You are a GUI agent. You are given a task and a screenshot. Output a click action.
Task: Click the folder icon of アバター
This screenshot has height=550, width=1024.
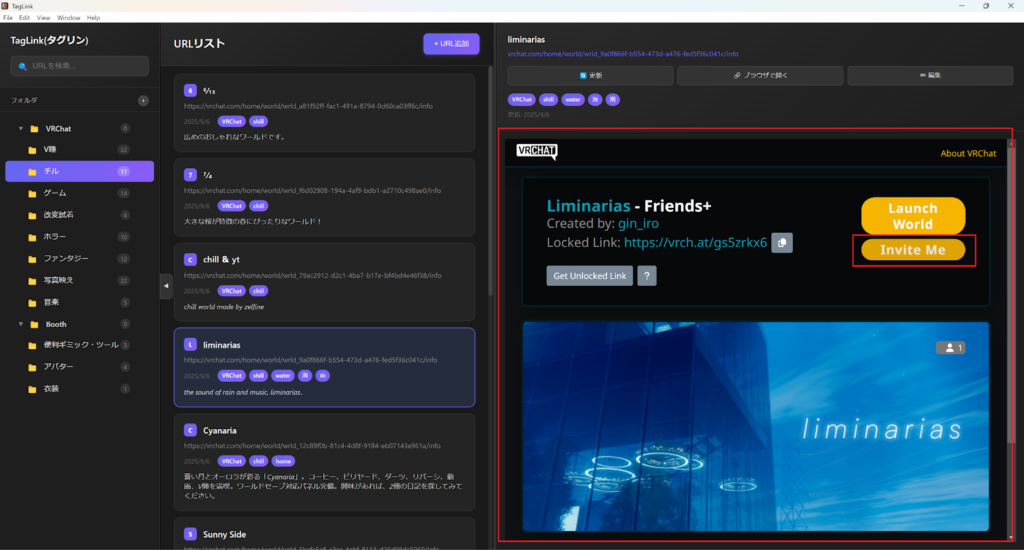(32, 367)
